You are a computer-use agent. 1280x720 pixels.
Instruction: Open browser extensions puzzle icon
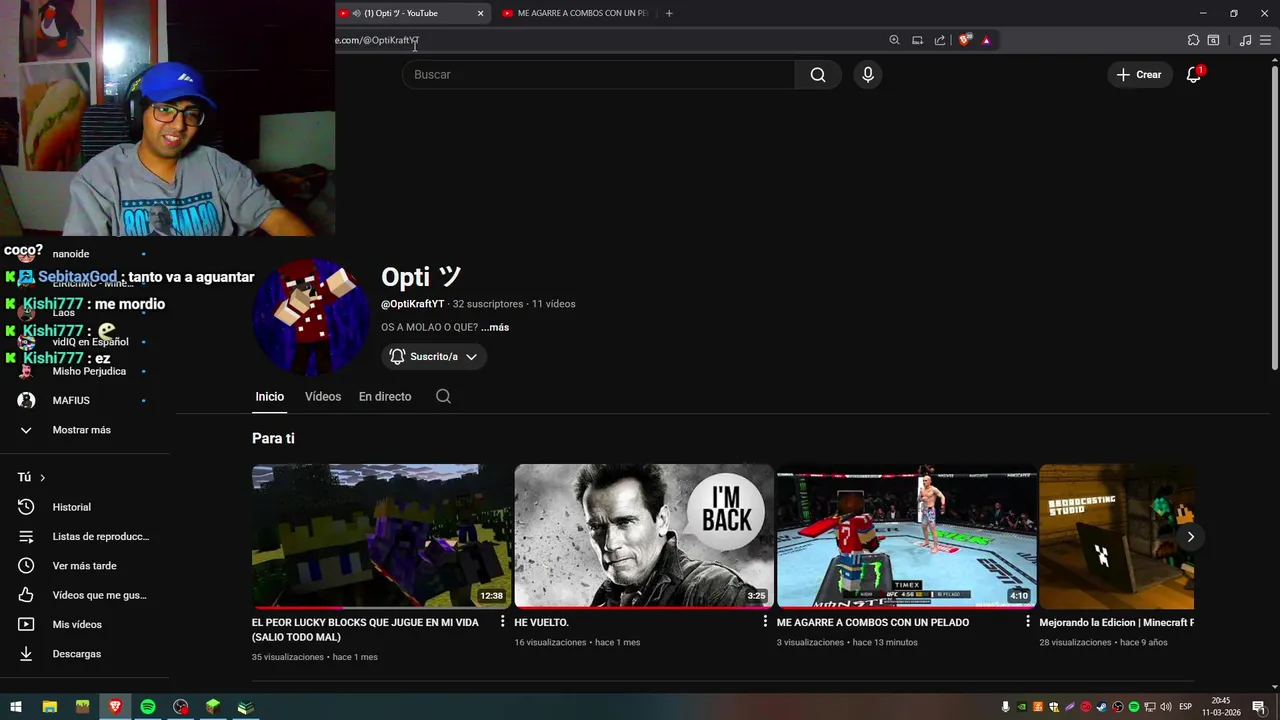click(x=1193, y=40)
